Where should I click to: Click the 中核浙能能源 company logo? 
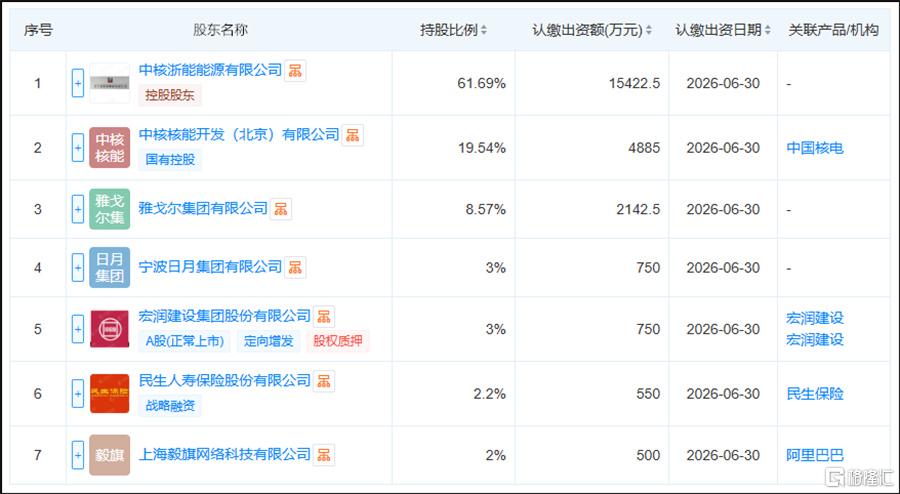110,83
